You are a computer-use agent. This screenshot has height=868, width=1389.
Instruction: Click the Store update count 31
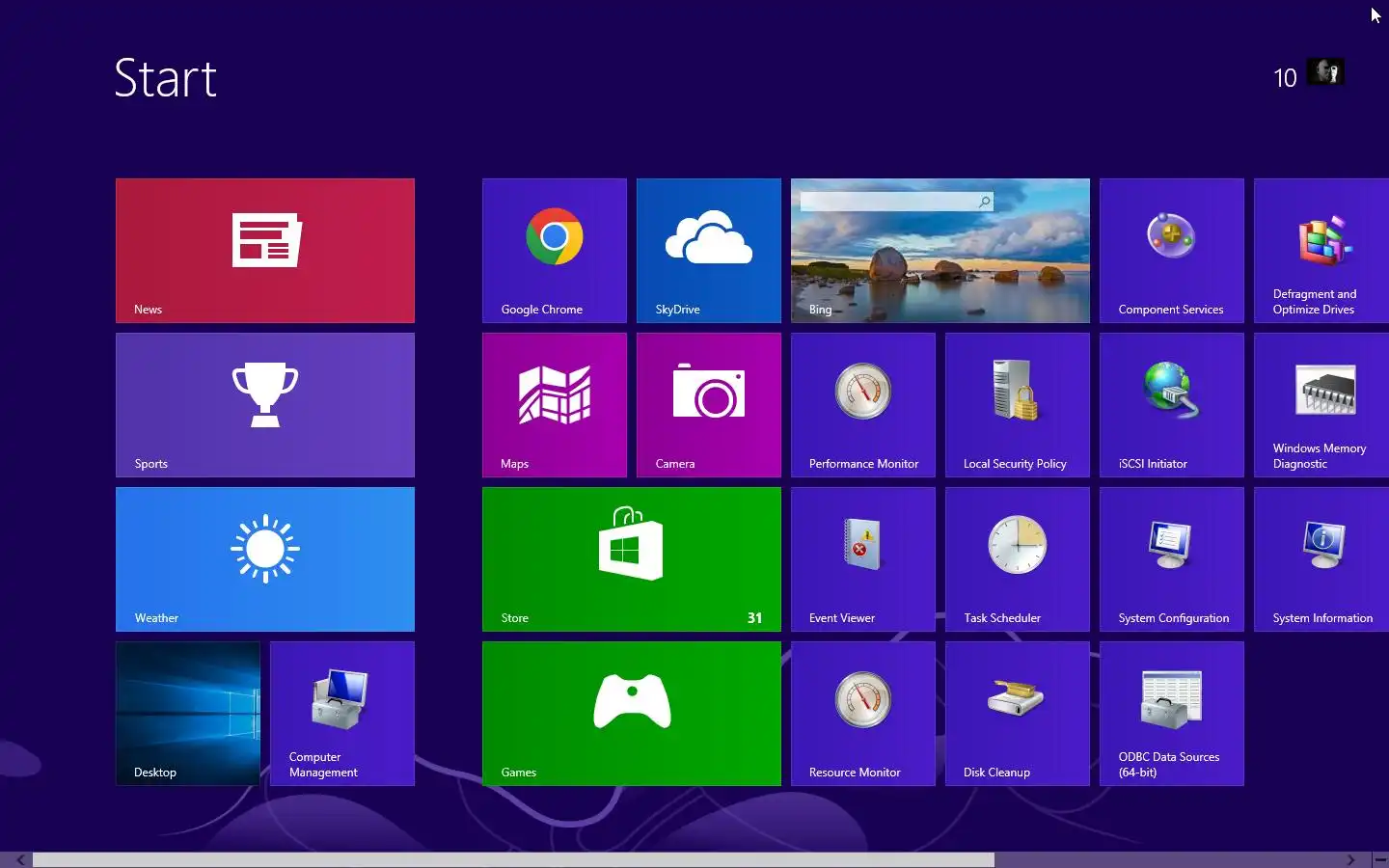(x=754, y=618)
